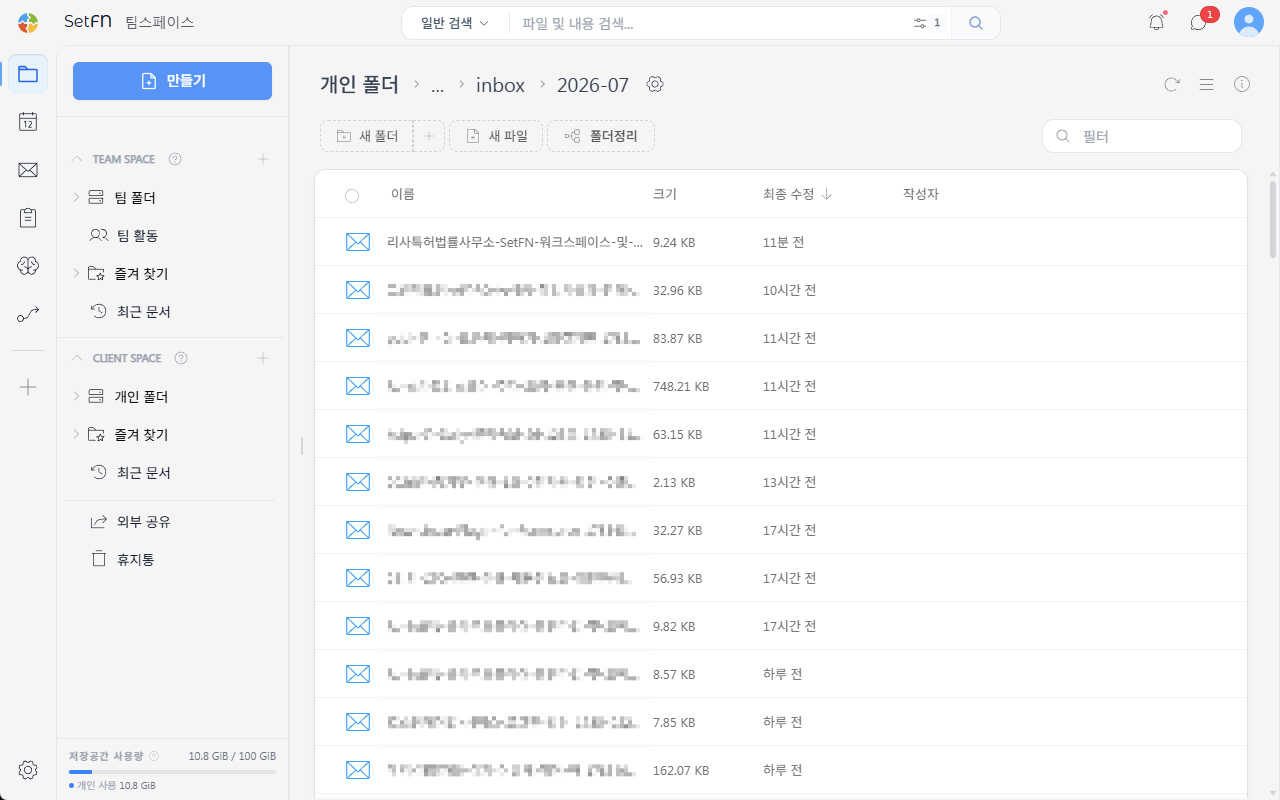The height and width of the screenshot is (800, 1280).
Task: Sort by 크기 column header
Action: point(664,194)
